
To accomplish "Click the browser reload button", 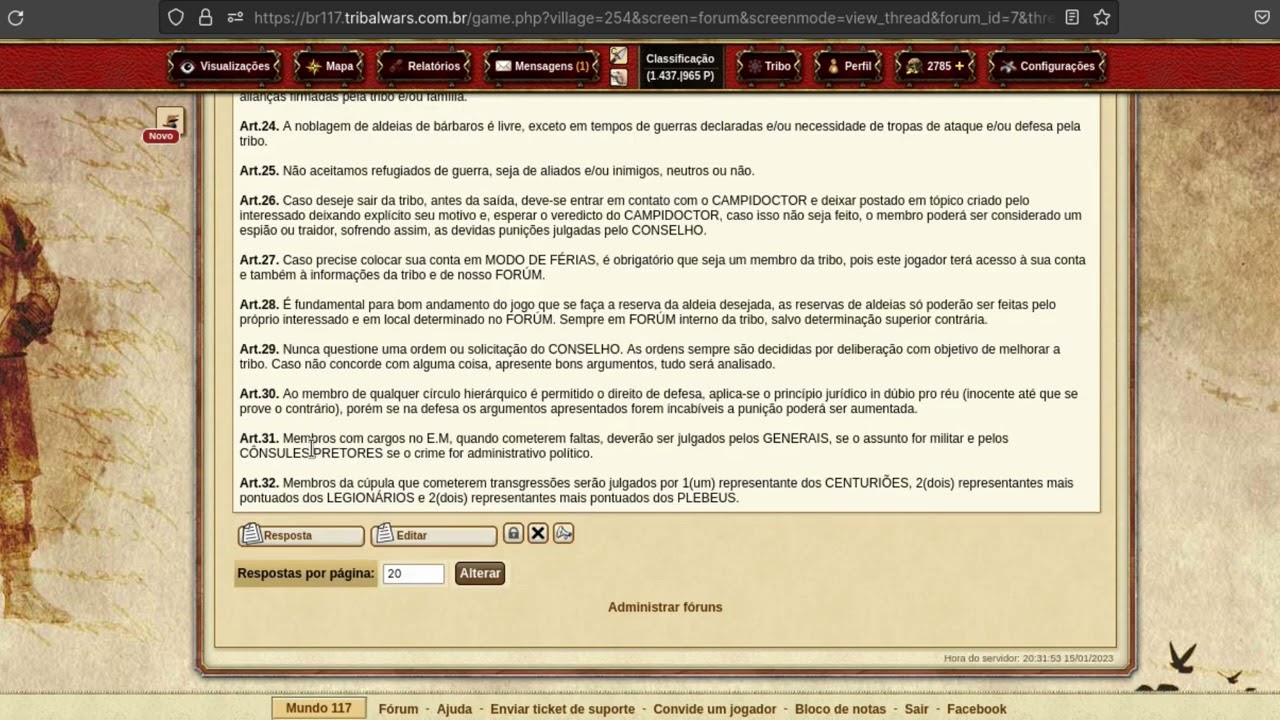I will click(15, 17).
